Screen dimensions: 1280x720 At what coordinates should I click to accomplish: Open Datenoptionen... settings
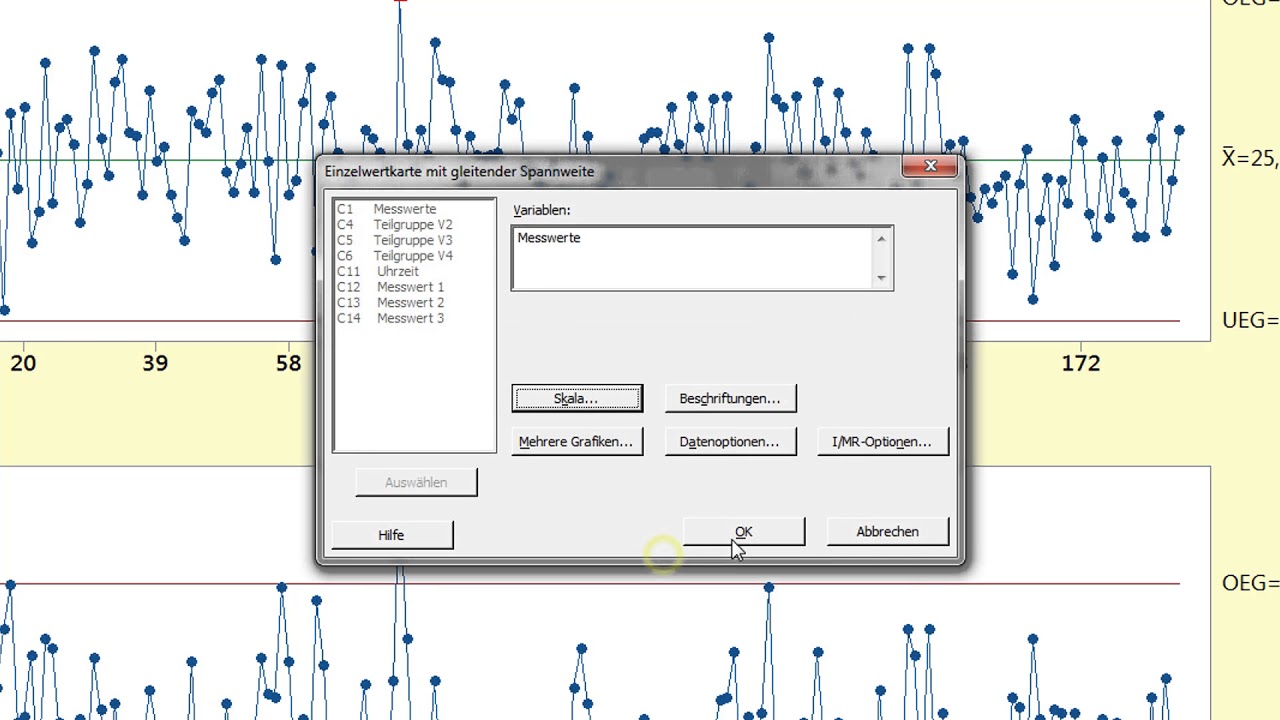pyautogui.click(x=730, y=441)
